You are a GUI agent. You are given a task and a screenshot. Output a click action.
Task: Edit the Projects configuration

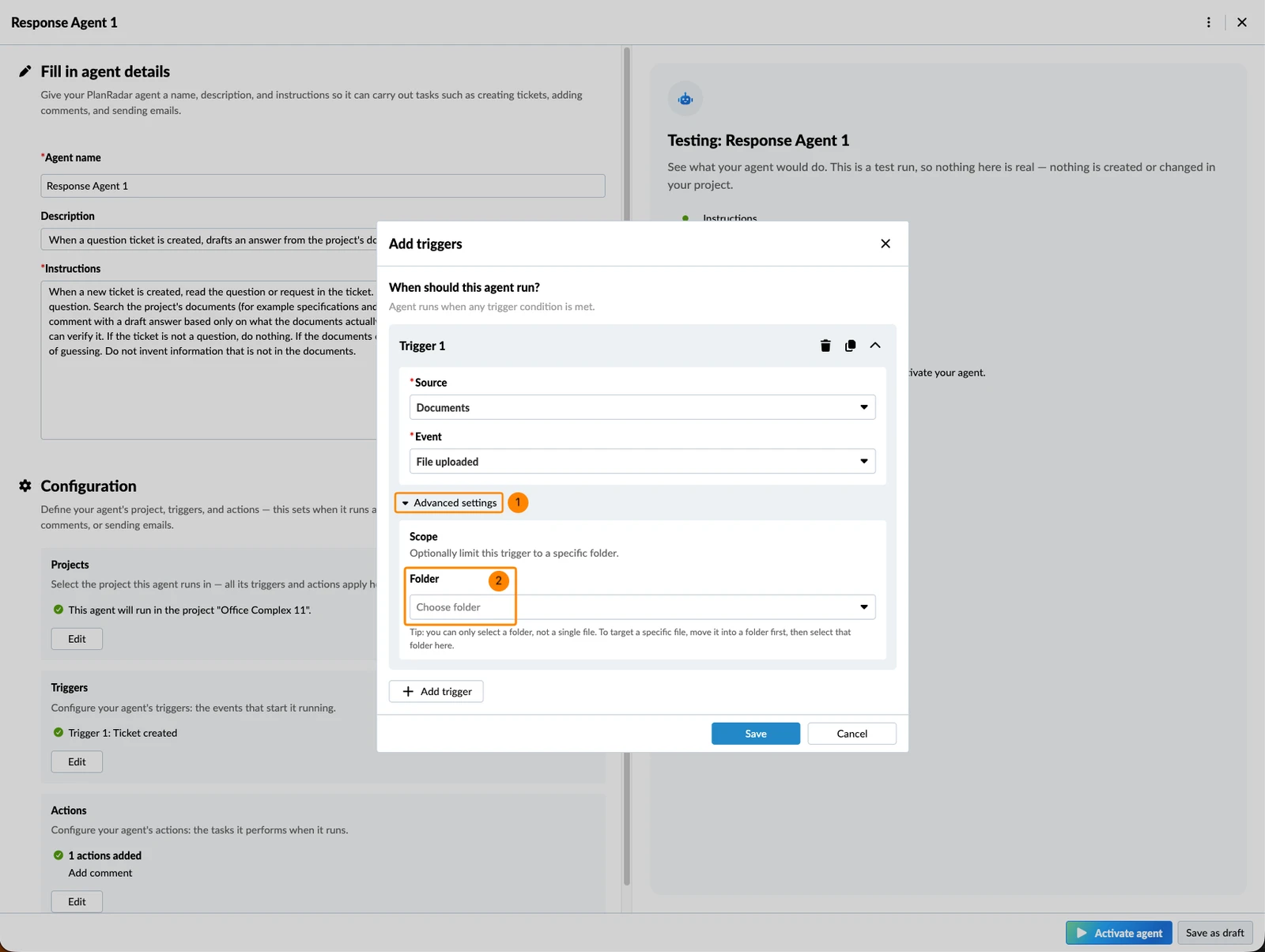point(77,639)
